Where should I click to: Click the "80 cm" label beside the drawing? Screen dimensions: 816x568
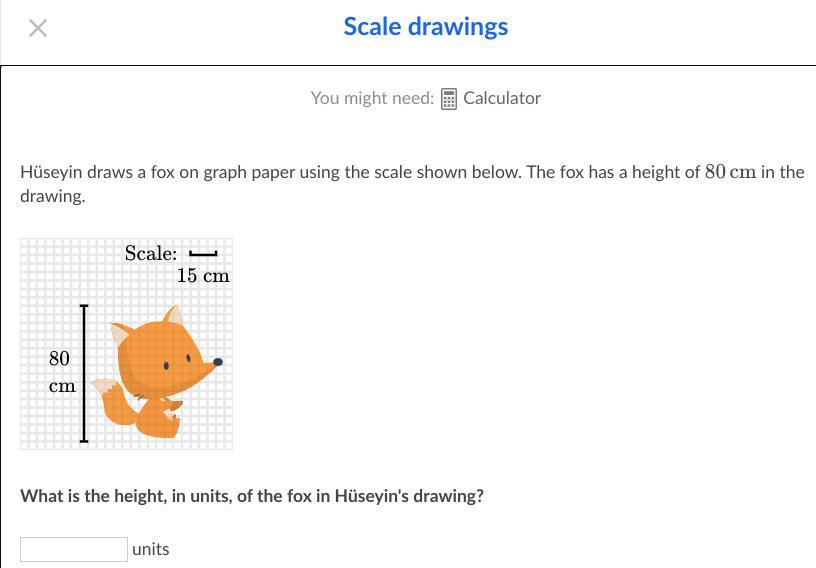60,371
